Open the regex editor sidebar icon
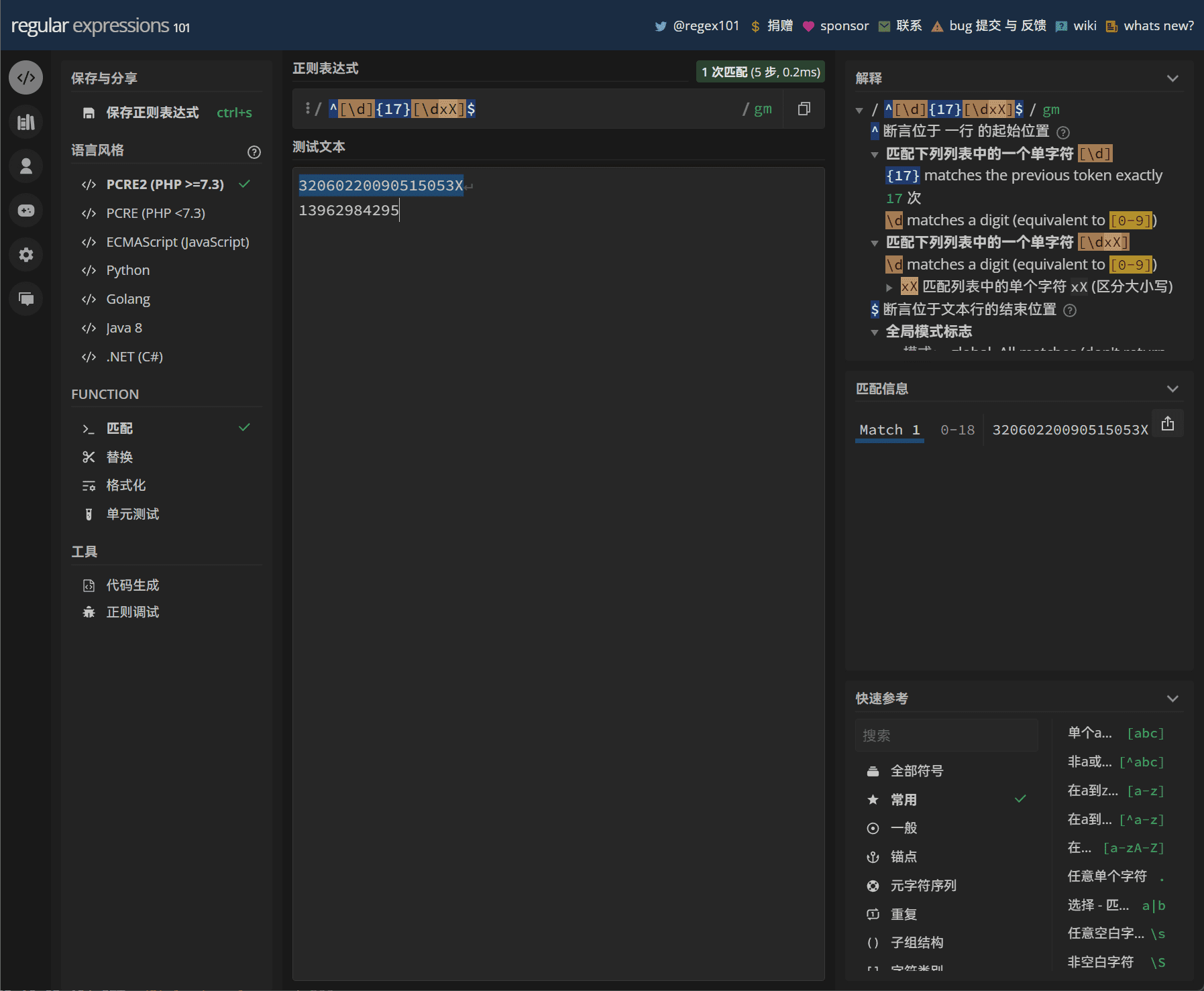The height and width of the screenshot is (991, 1204). pyautogui.click(x=26, y=78)
